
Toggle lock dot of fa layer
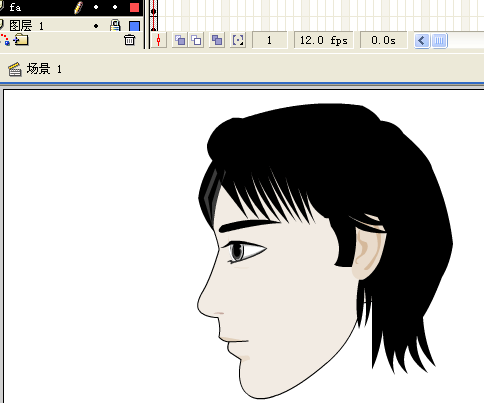(115, 7)
